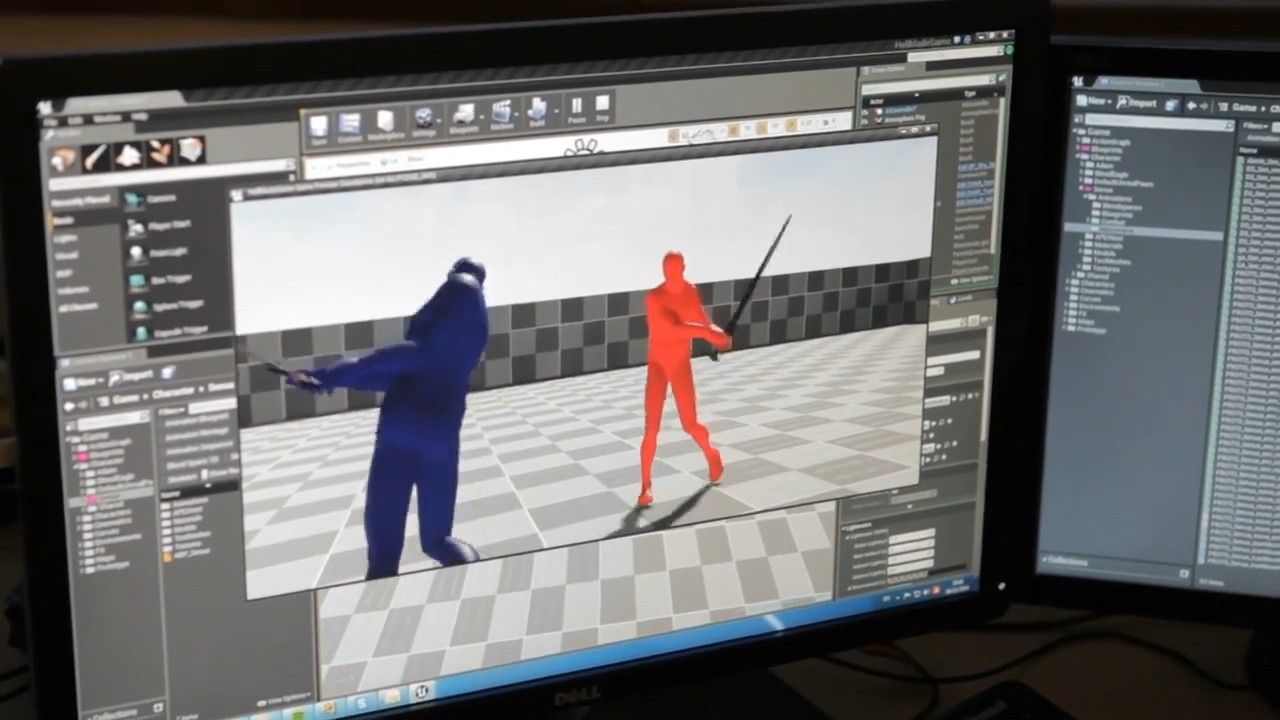Click Import button in left Content Browser
The height and width of the screenshot is (720, 1280).
tap(129, 377)
